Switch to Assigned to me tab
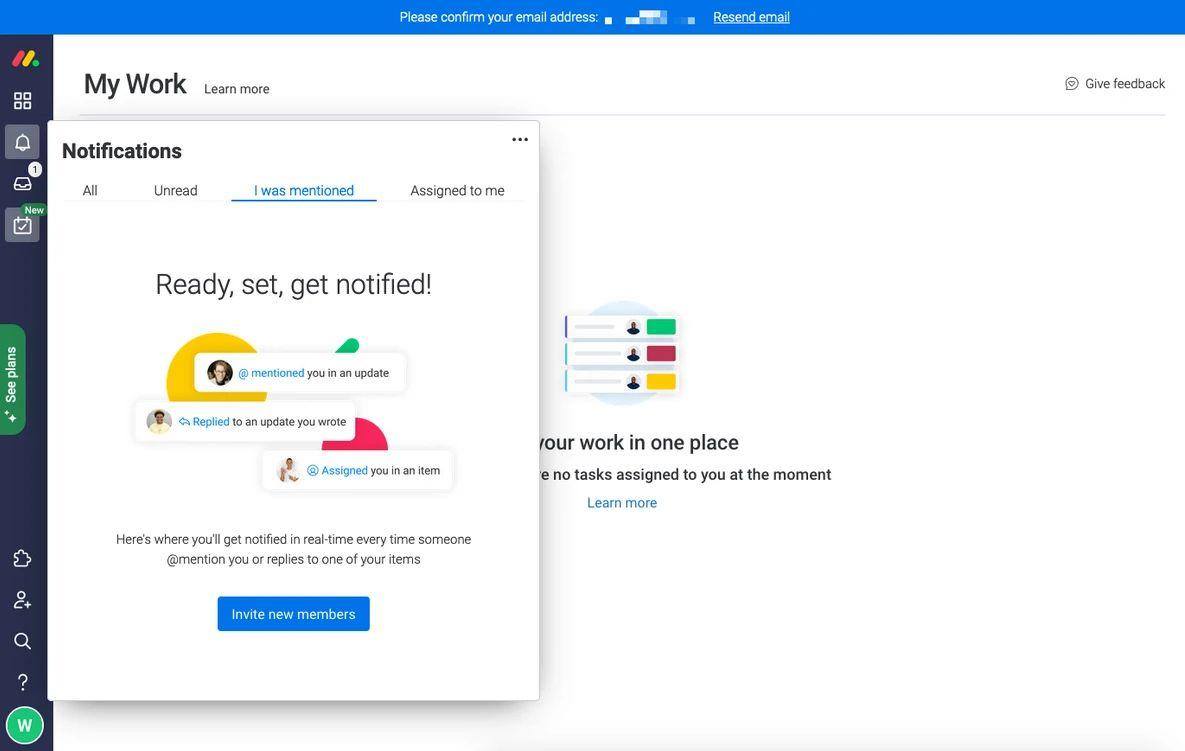Viewport: 1185px width, 751px height. pyautogui.click(x=457, y=190)
